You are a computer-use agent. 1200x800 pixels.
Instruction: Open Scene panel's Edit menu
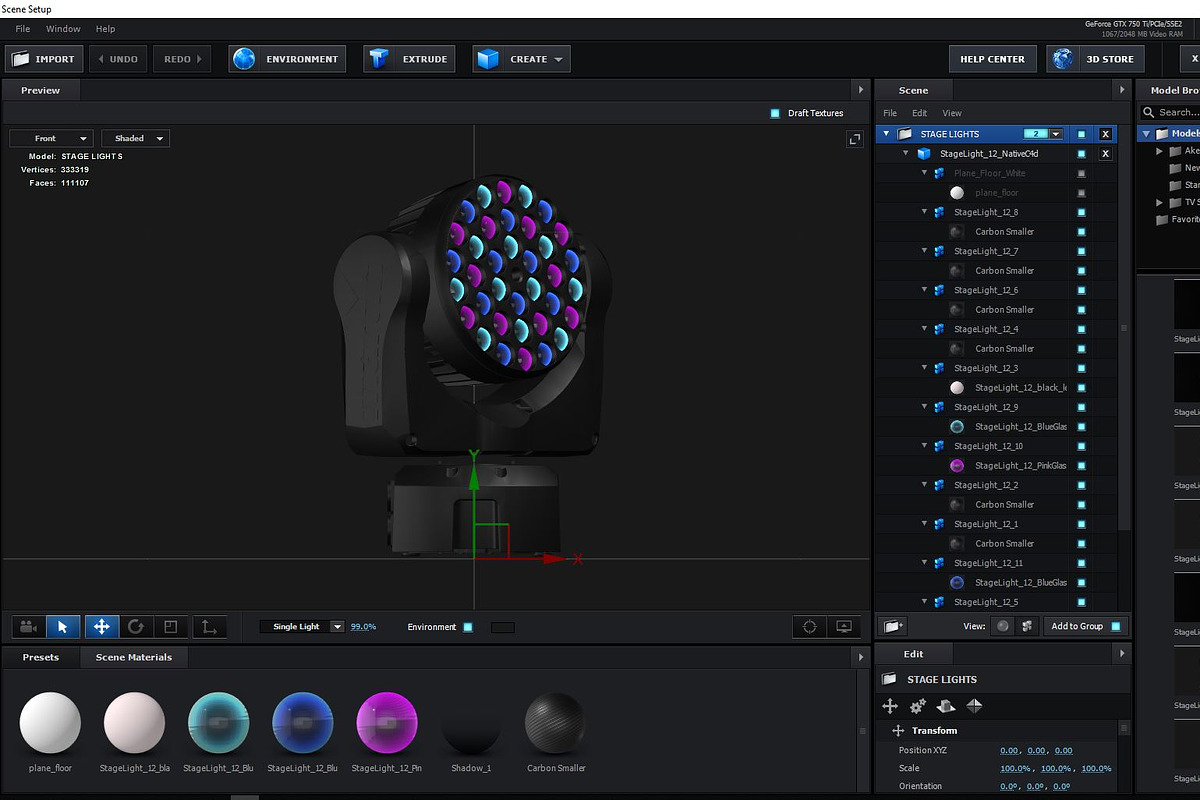[919, 113]
